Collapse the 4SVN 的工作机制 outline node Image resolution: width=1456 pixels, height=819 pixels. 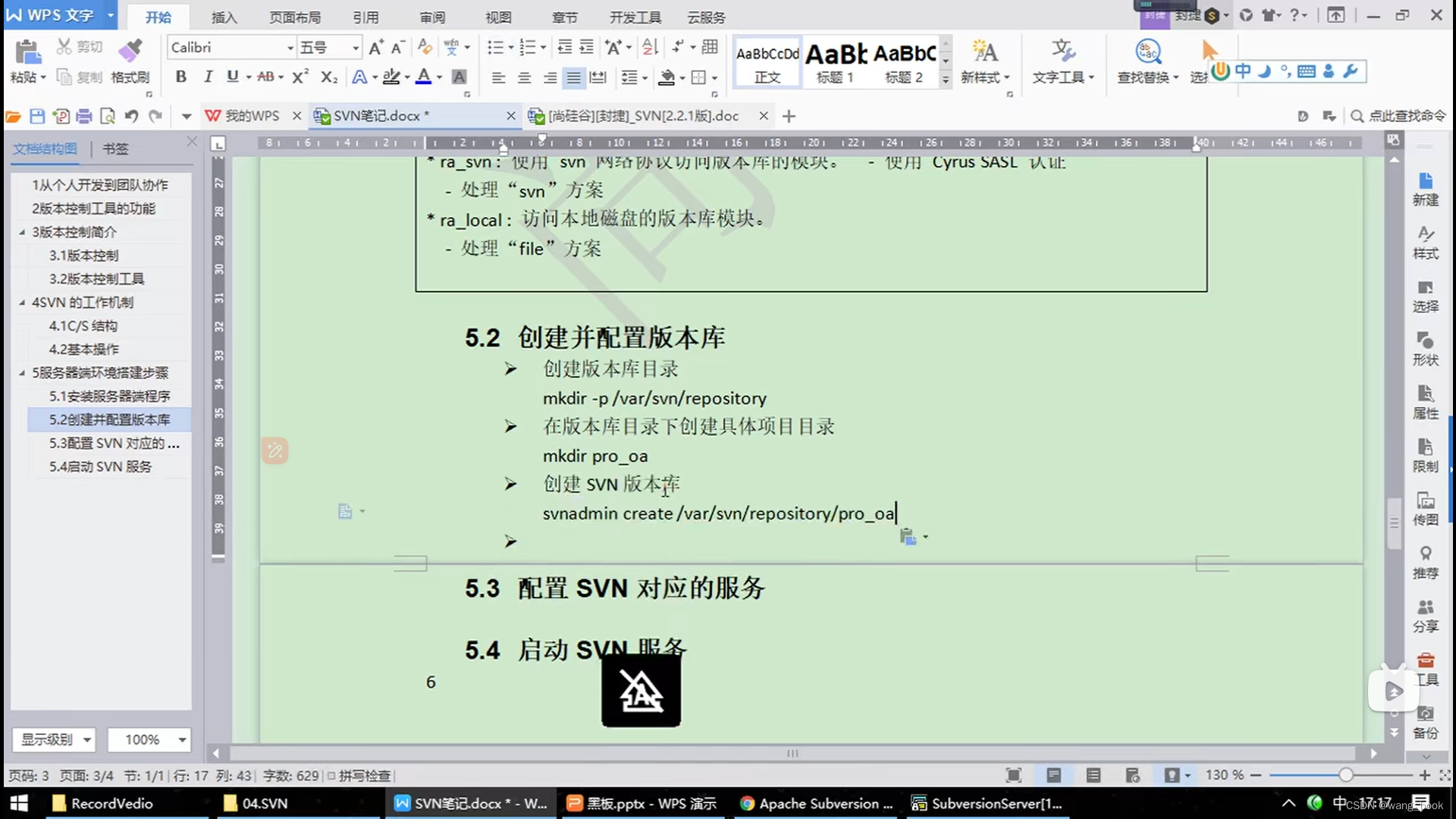22,303
